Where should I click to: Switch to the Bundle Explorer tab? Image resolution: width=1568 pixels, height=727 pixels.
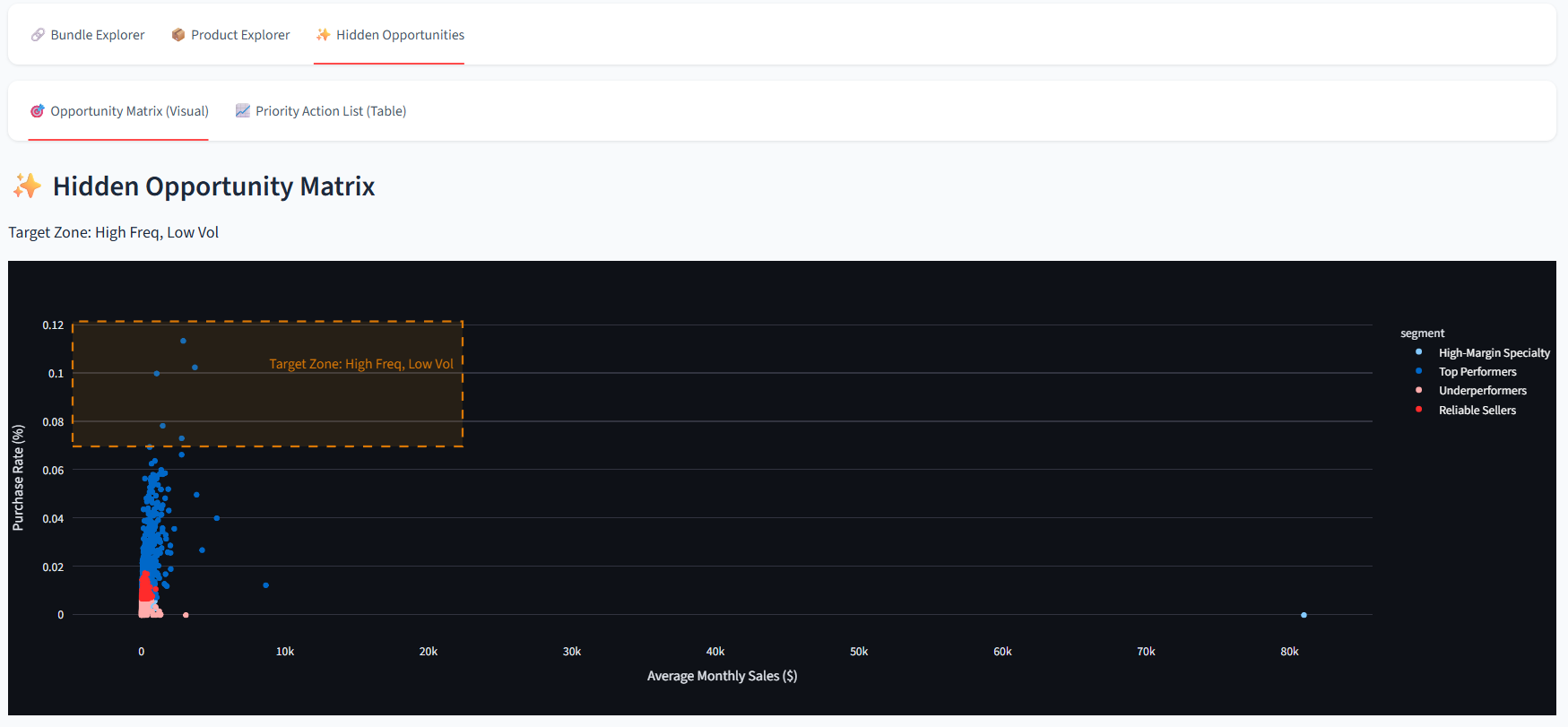[97, 35]
